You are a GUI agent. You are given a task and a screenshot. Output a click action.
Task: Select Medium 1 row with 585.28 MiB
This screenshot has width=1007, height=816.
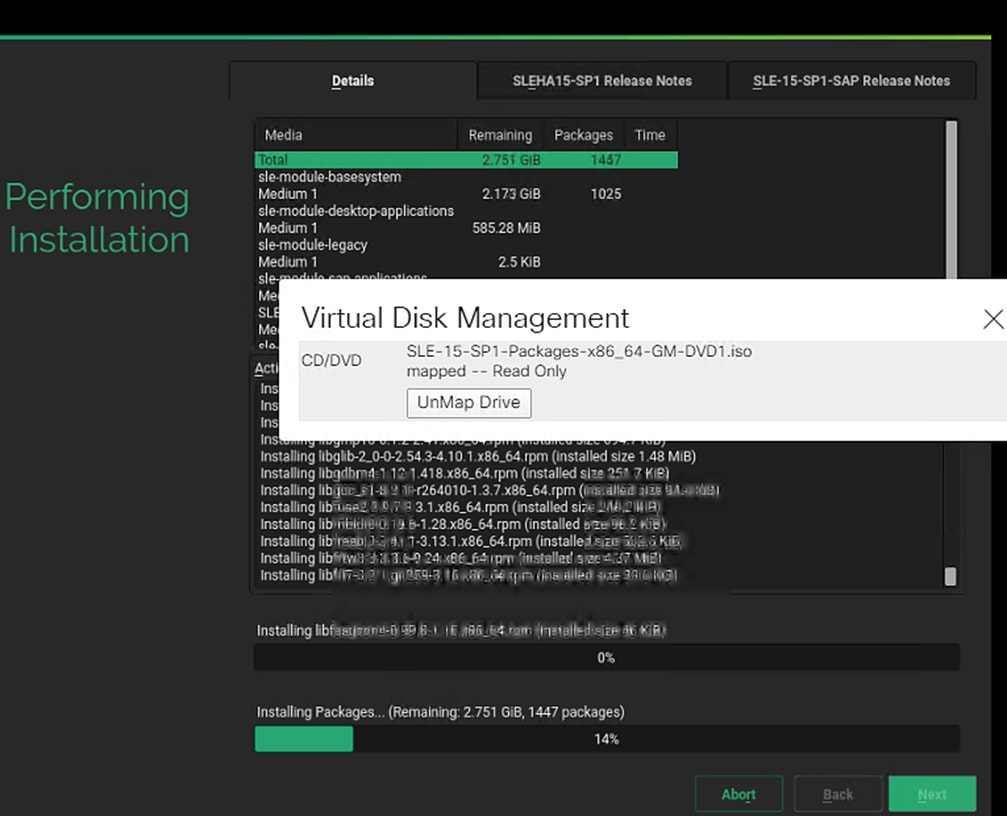tap(466, 228)
